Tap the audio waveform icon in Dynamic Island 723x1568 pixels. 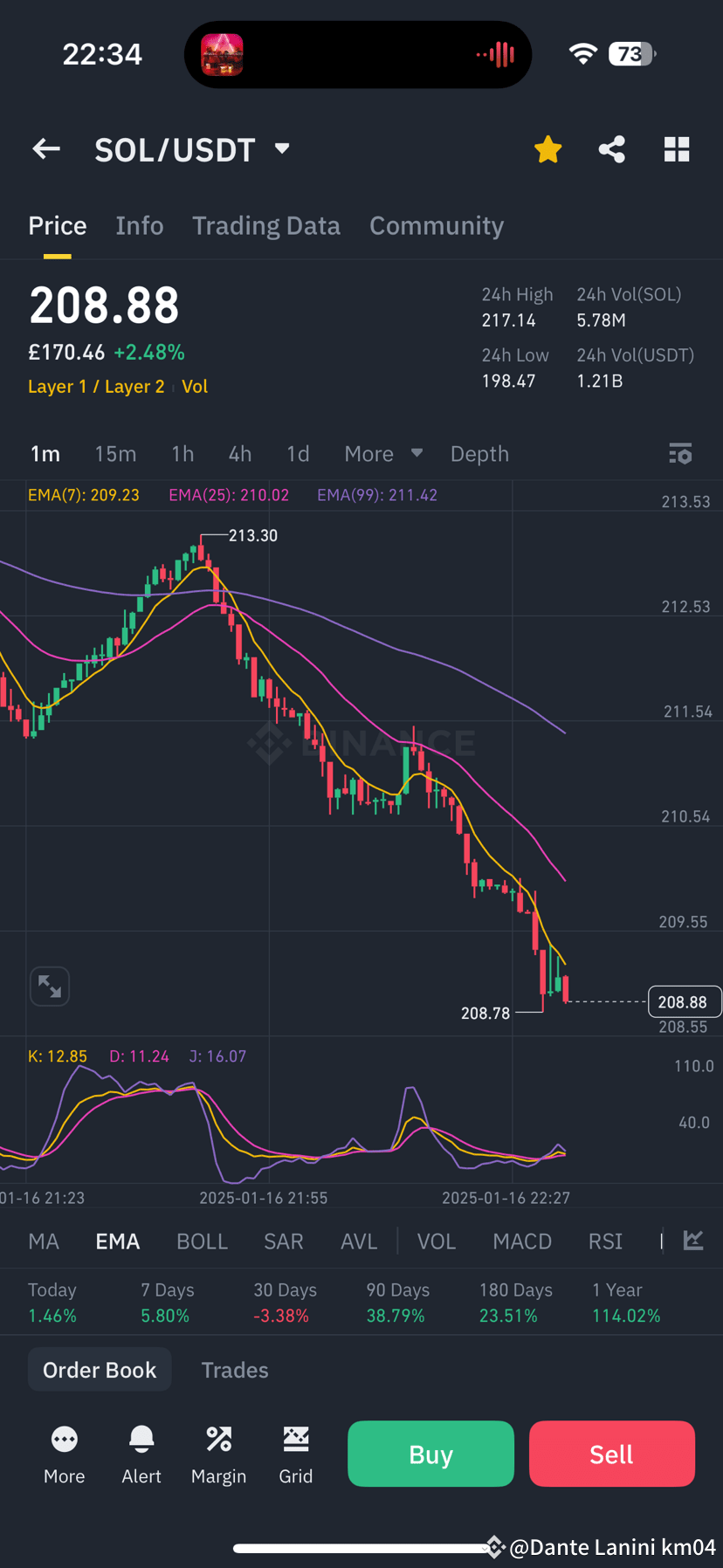(x=496, y=55)
